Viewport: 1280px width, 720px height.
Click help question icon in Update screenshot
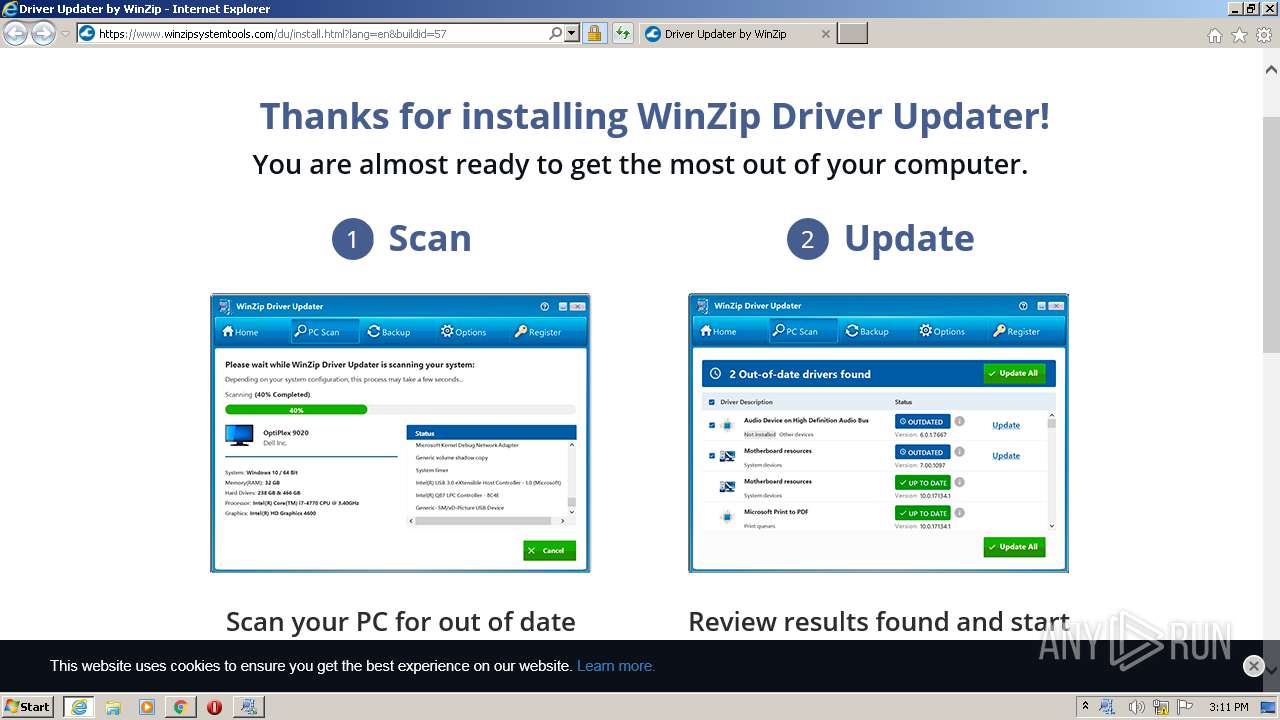pyautogui.click(x=1023, y=306)
